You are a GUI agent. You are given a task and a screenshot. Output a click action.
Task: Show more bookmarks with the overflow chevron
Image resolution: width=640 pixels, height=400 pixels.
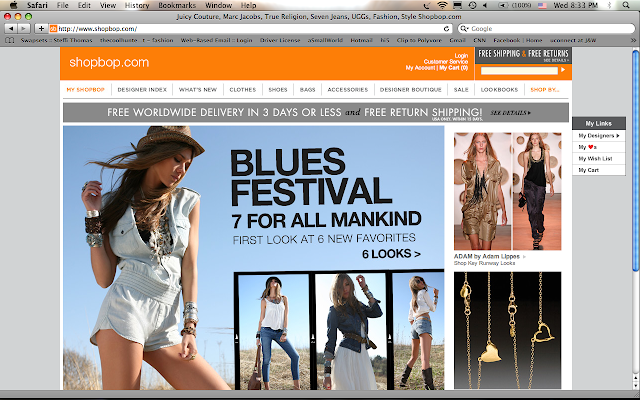coord(633,40)
